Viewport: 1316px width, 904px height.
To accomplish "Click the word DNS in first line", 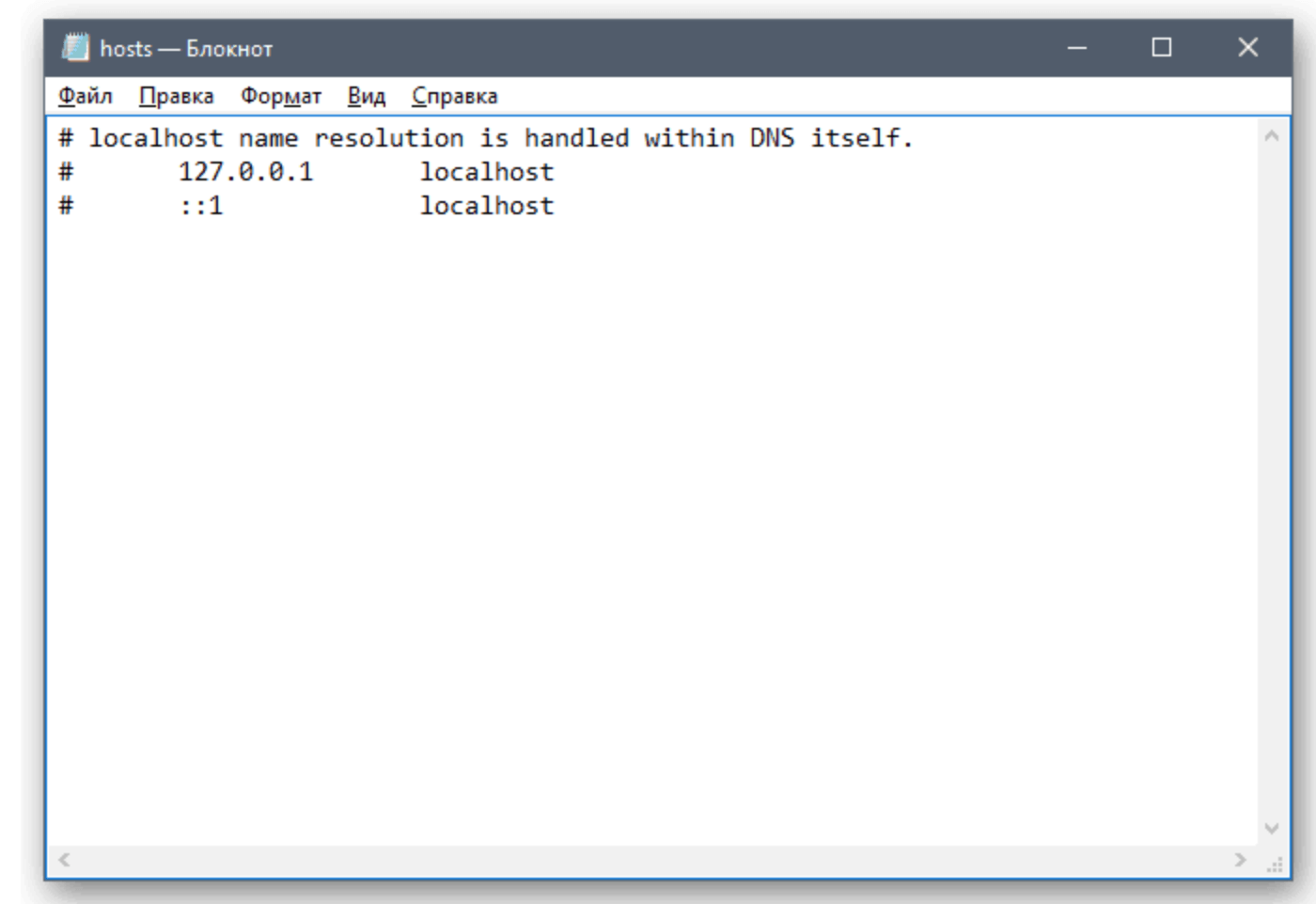I will tap(771, 138).
